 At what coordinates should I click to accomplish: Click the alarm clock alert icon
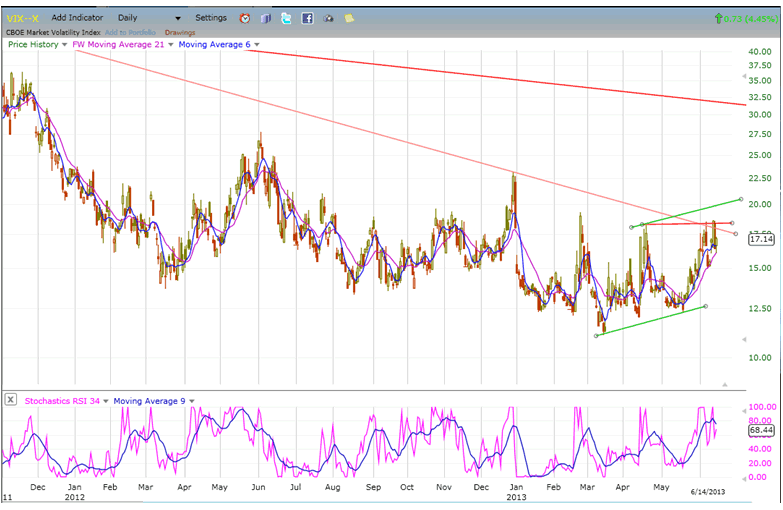[x=245, y=18]
